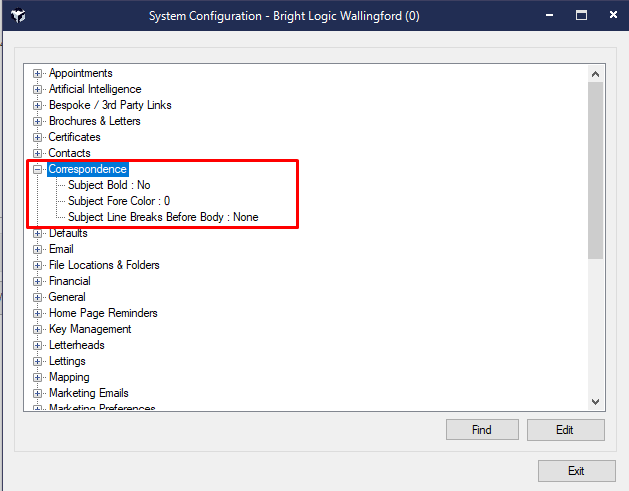This screenshot has width=629, height=491.
Task: Collapse the Correspondence tree node
Action: click(x=38, y=169)
